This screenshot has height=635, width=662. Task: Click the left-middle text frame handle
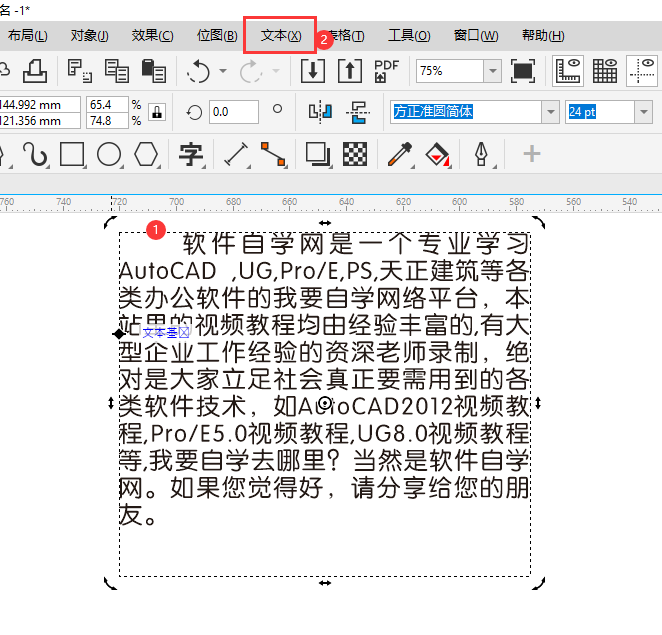coord(111,404)
